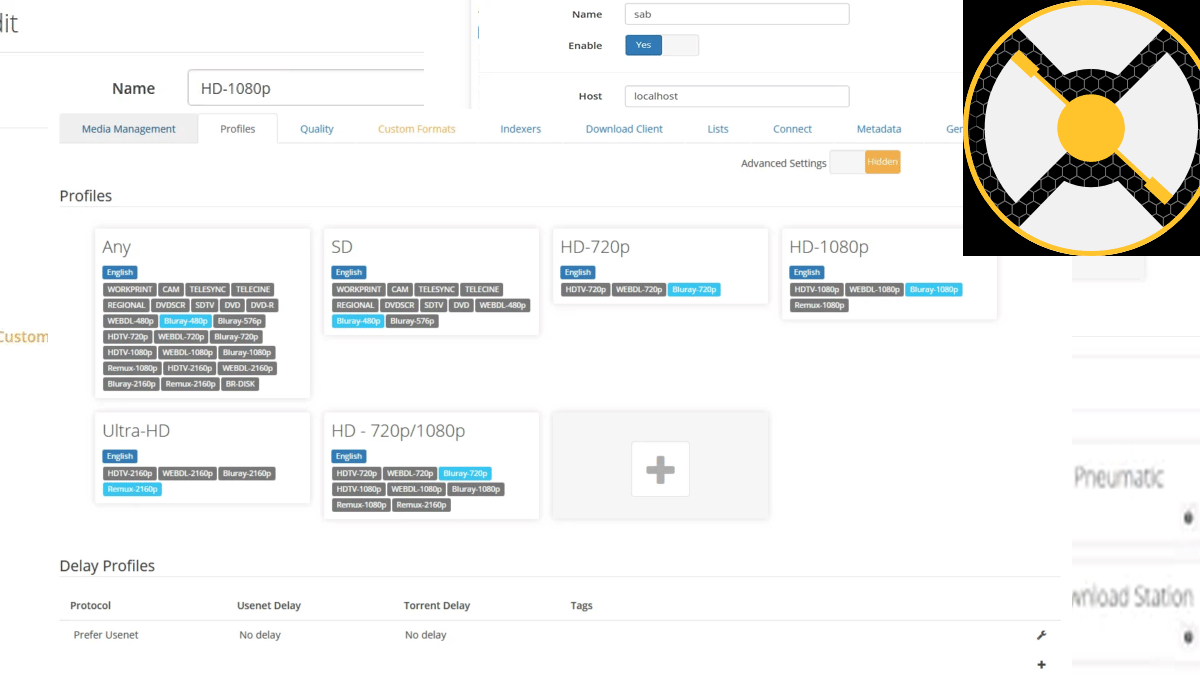Open the Connect tab
The height and width of the screenshot is (675, 1200).
(792, 129)
